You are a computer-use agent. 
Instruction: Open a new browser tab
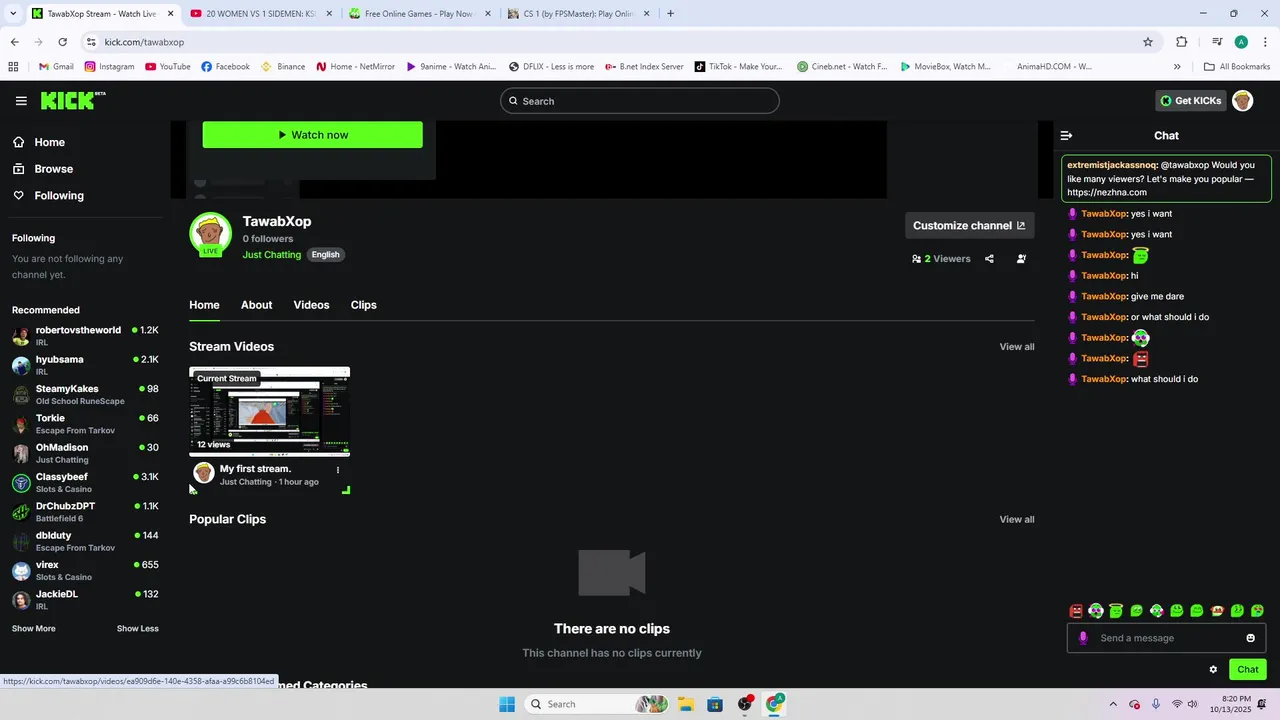670,14
